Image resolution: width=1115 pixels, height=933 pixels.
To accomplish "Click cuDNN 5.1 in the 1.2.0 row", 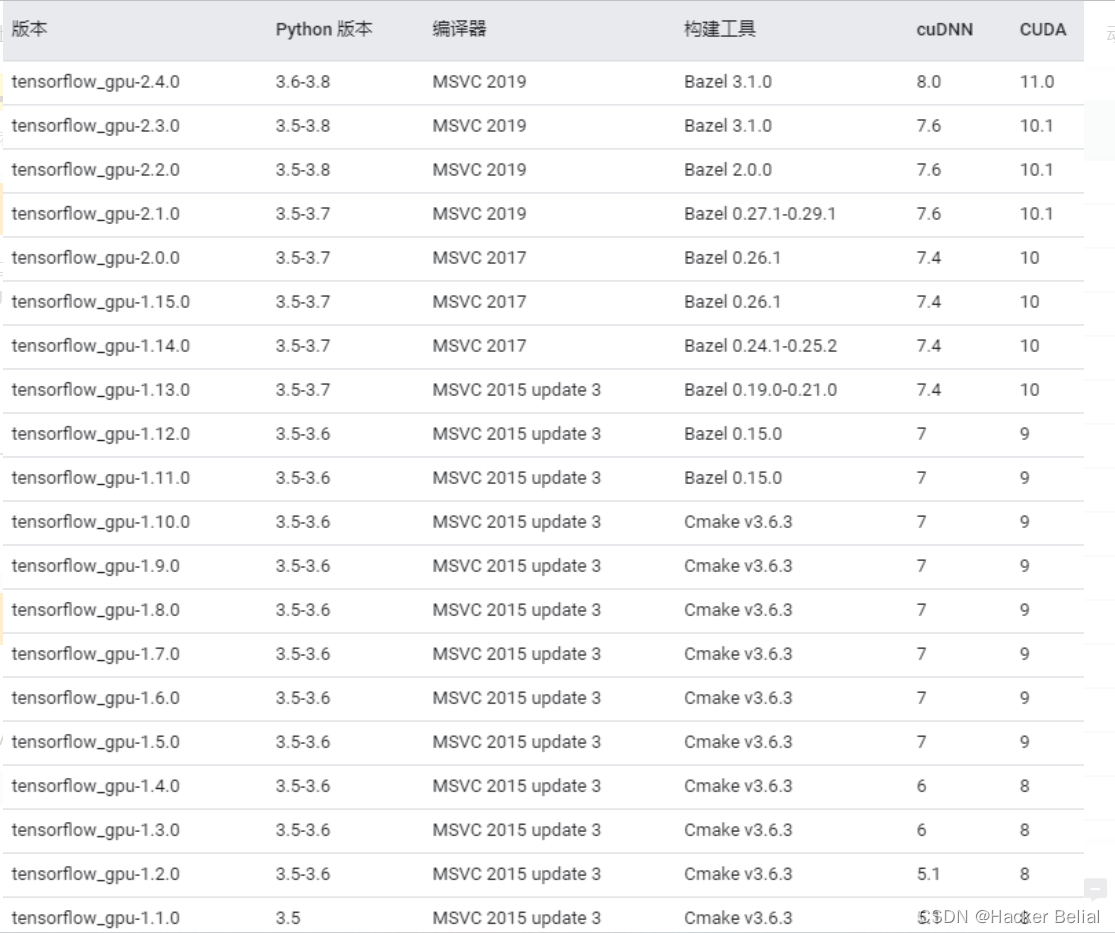I will tap(928, 875).
